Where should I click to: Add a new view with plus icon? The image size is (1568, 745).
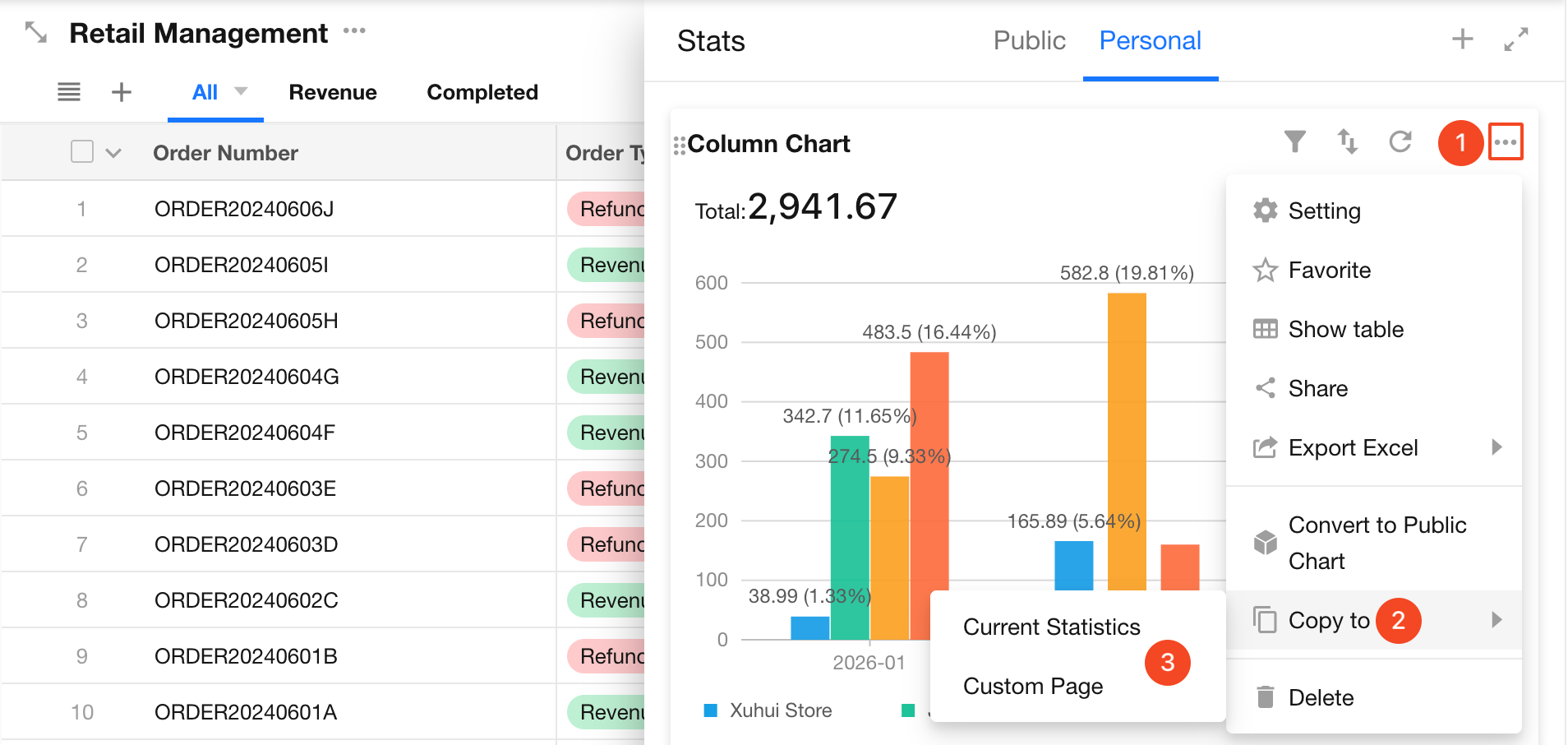[122, 92]
